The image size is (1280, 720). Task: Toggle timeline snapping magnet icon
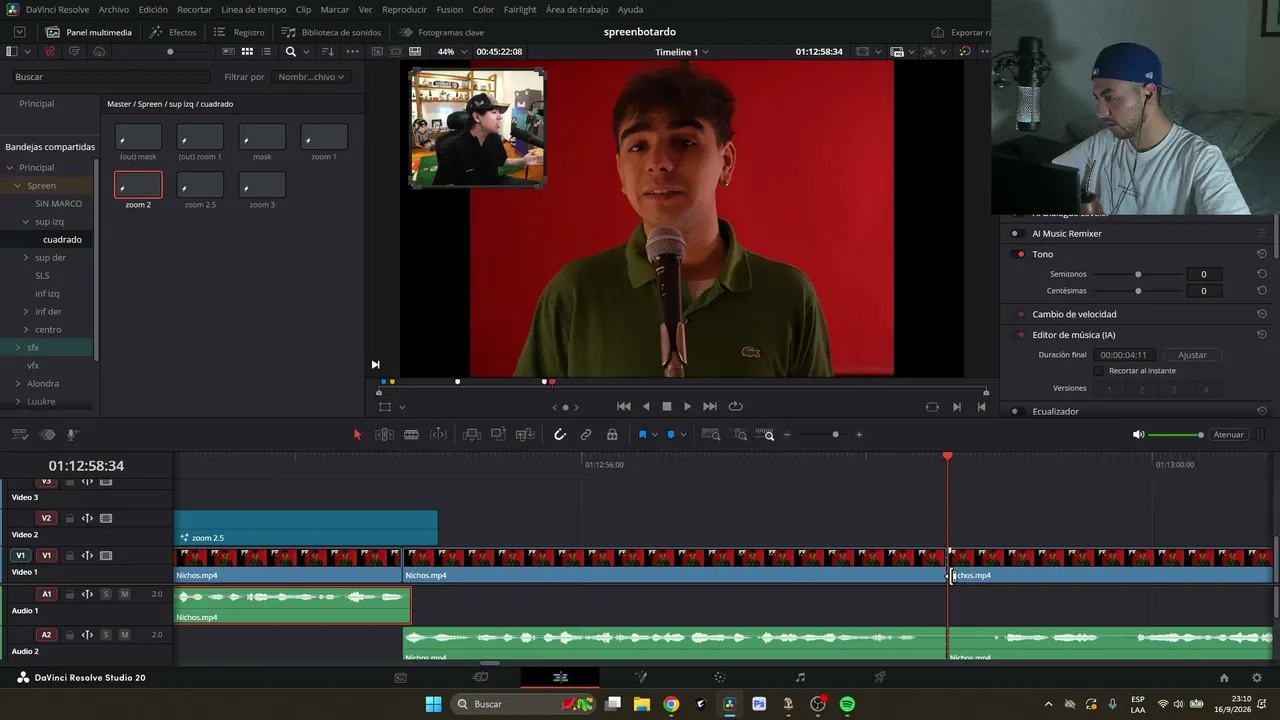560,435
